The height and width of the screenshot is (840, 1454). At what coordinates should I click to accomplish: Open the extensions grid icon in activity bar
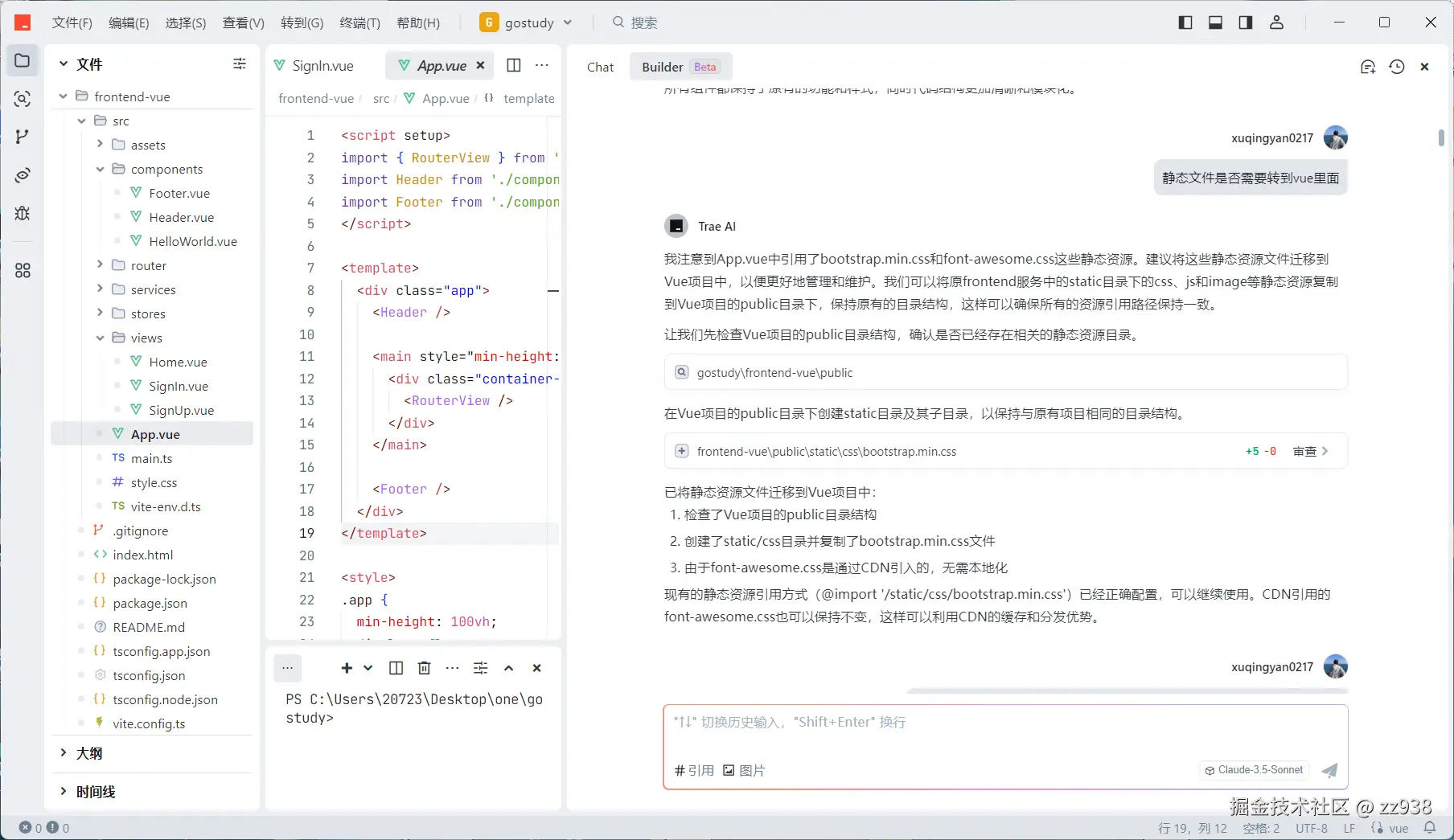click(23, 270)
